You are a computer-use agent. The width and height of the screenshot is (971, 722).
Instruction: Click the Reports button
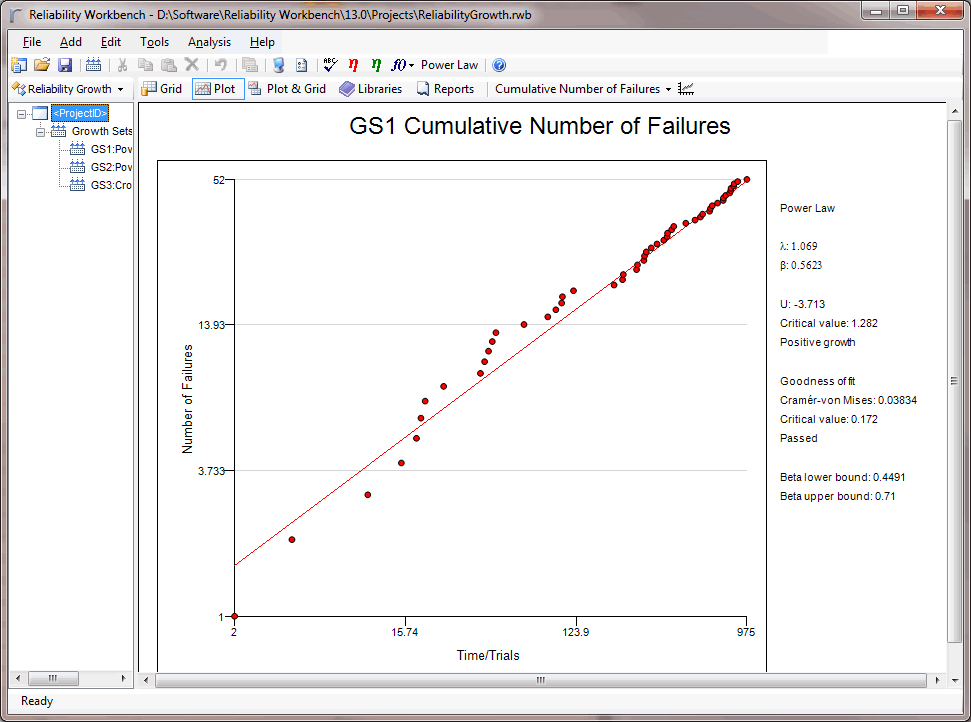coord(445,89)
